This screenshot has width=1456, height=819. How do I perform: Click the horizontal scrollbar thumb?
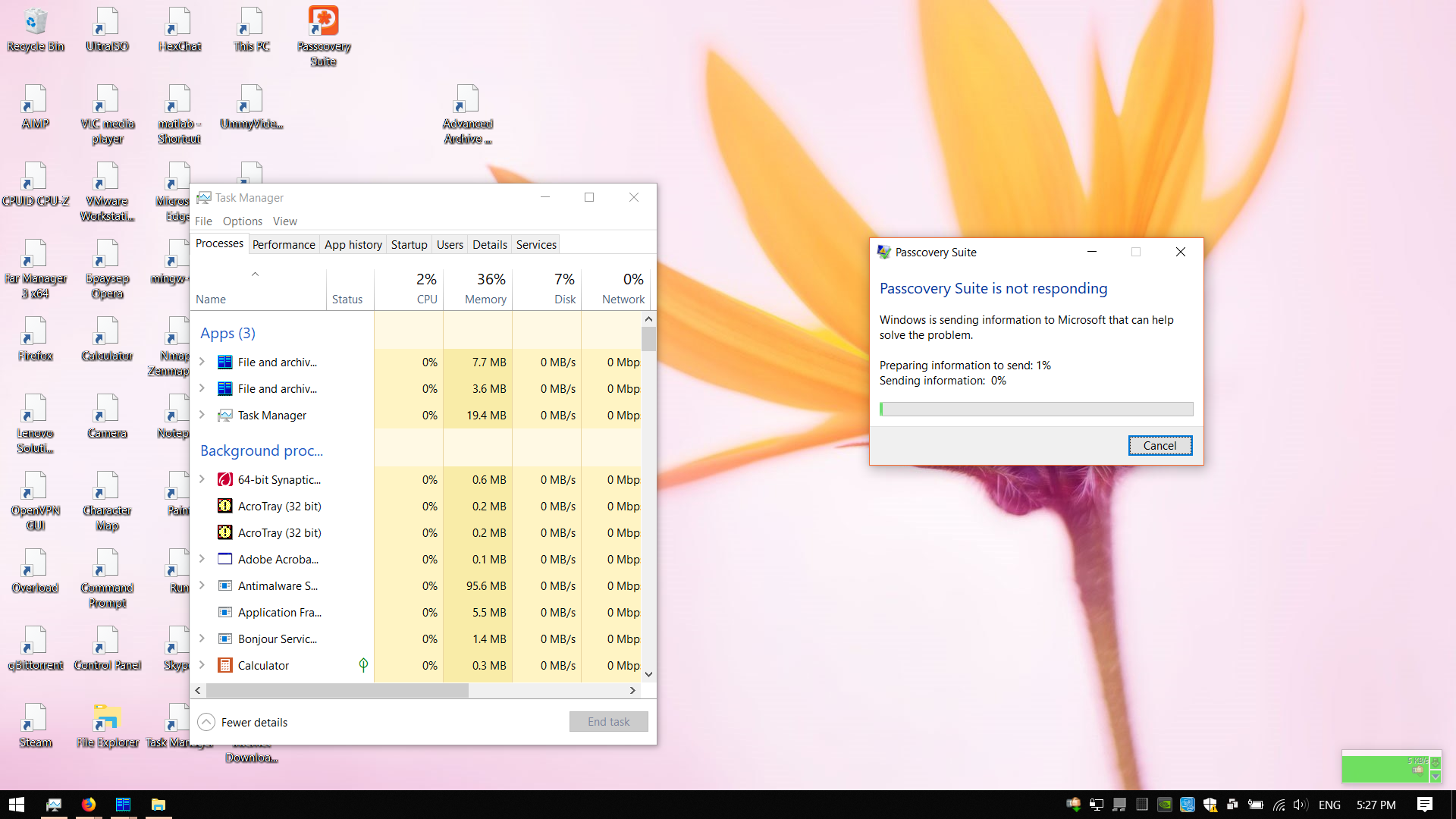pyautogui.click(x=337, y=690)
